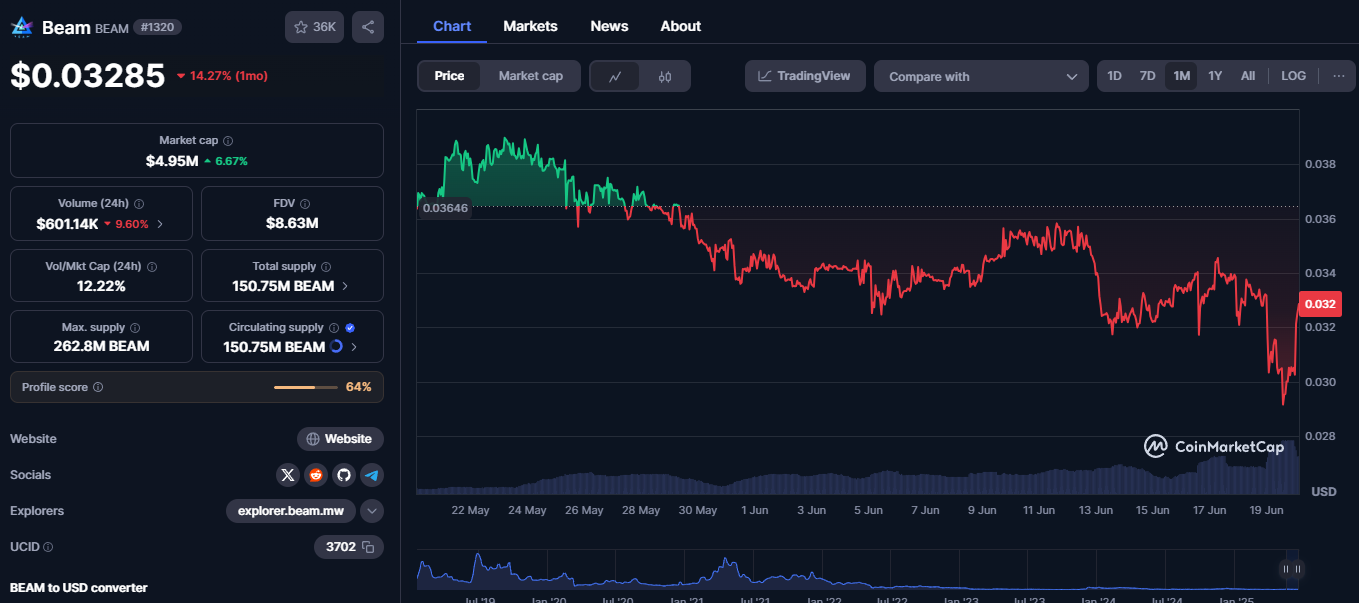Open the Reddit social link
This screenshot has width=1359, height=603.
coord(316,475)
